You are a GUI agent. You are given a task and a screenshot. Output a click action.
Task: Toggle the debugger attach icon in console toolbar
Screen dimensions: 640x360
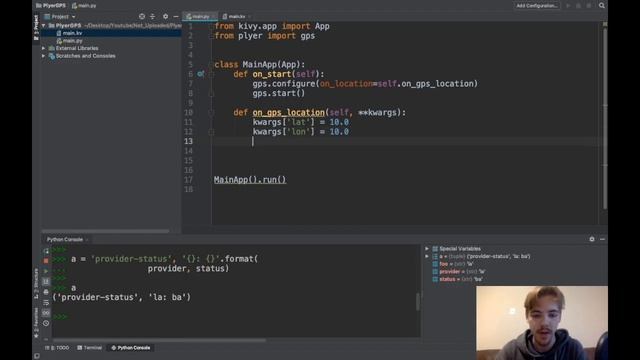(x=46, y=282)
